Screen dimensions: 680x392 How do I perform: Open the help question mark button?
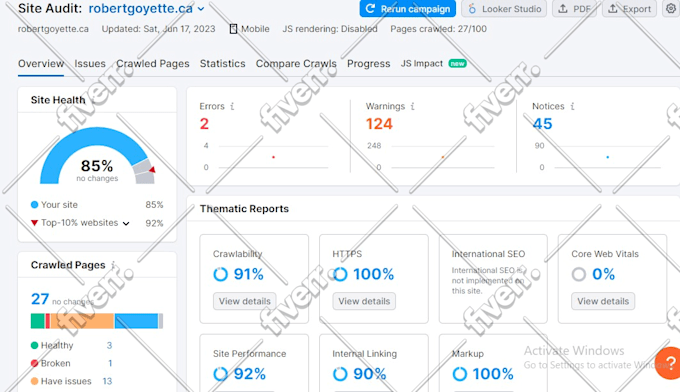tap(669, 363)
